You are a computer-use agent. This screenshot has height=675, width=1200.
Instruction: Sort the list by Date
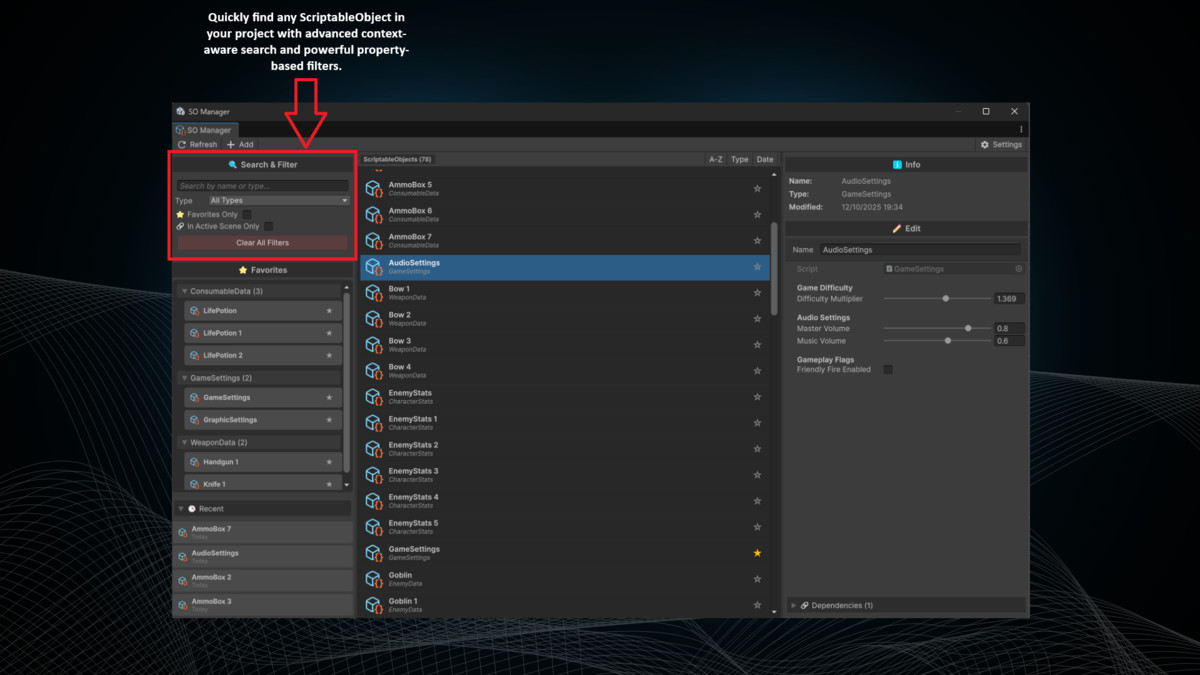765,159
